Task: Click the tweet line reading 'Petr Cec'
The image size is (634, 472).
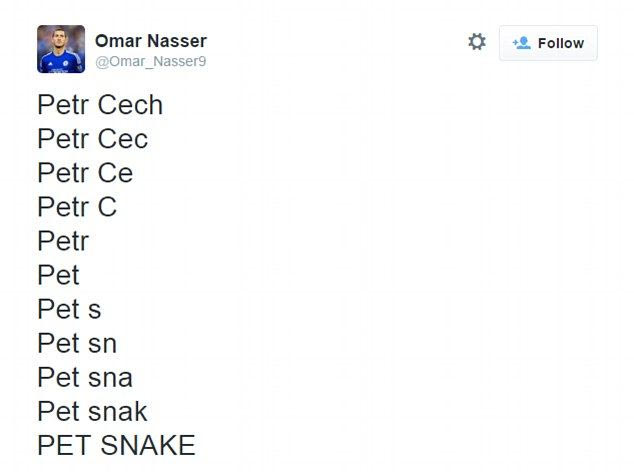Action: pos(92,139)
